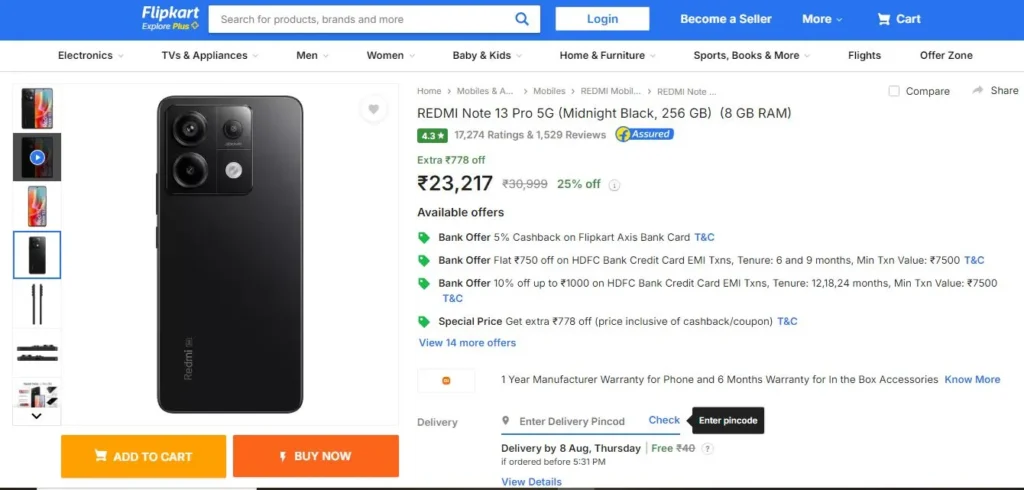Add product to wishlist heart icon

click(x=374, y=109)
